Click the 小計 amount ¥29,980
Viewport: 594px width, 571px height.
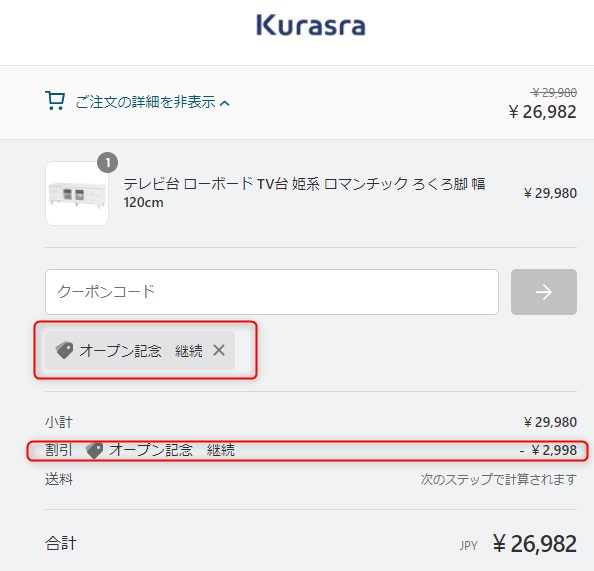pyautogui.click(x=550, y=422)
